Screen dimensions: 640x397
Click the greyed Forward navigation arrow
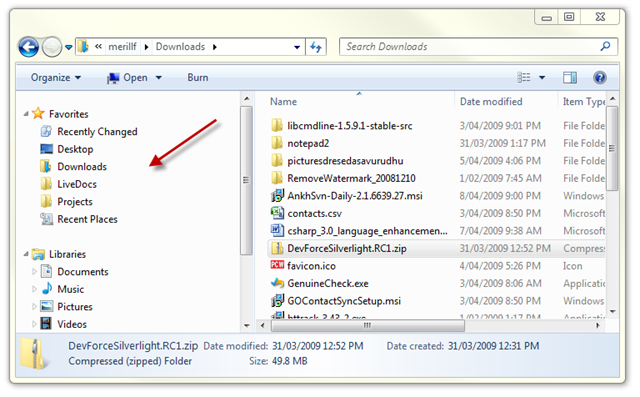[x=52, y=47]
